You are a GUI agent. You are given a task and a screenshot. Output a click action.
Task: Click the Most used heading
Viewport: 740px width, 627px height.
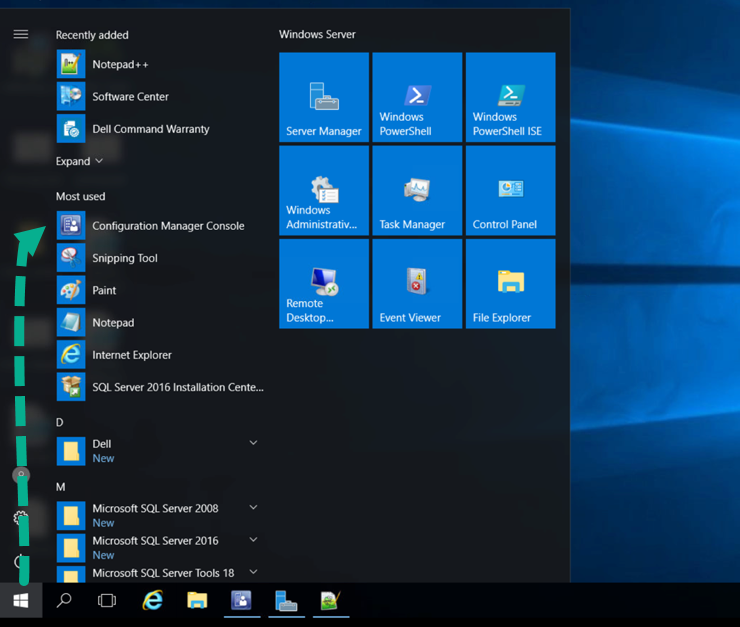point(81,196)
